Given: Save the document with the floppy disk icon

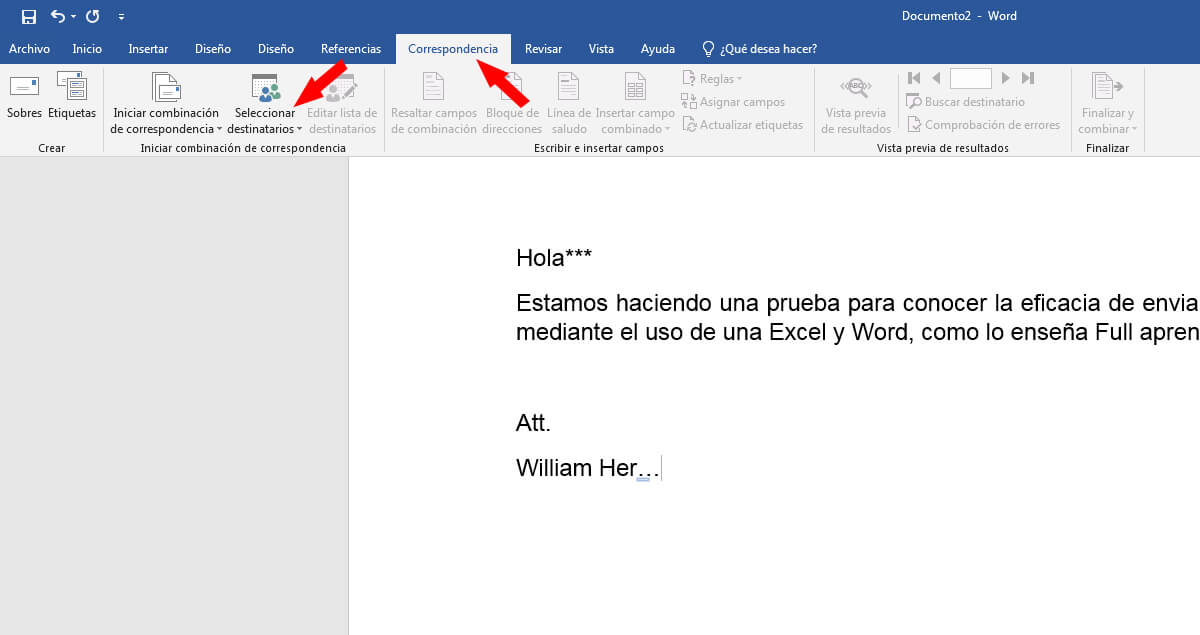Looking at the screenshot, I should pyautogui.click(x=29, y=16).
